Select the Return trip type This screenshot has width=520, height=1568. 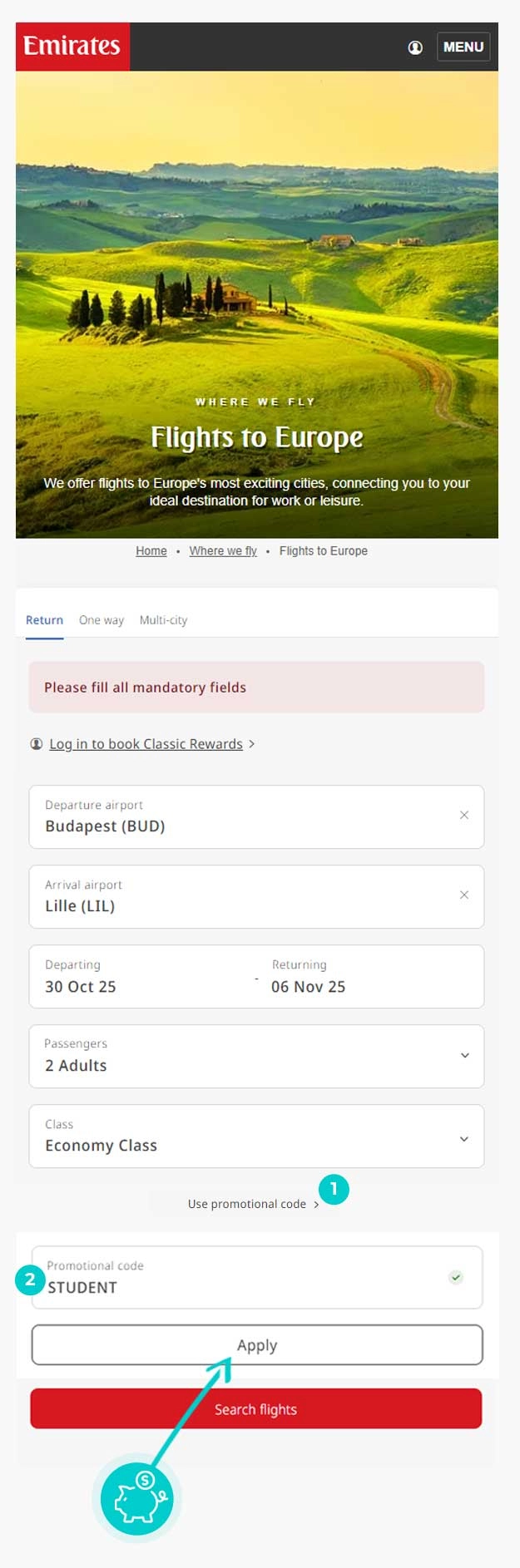[x=44, y=620]
